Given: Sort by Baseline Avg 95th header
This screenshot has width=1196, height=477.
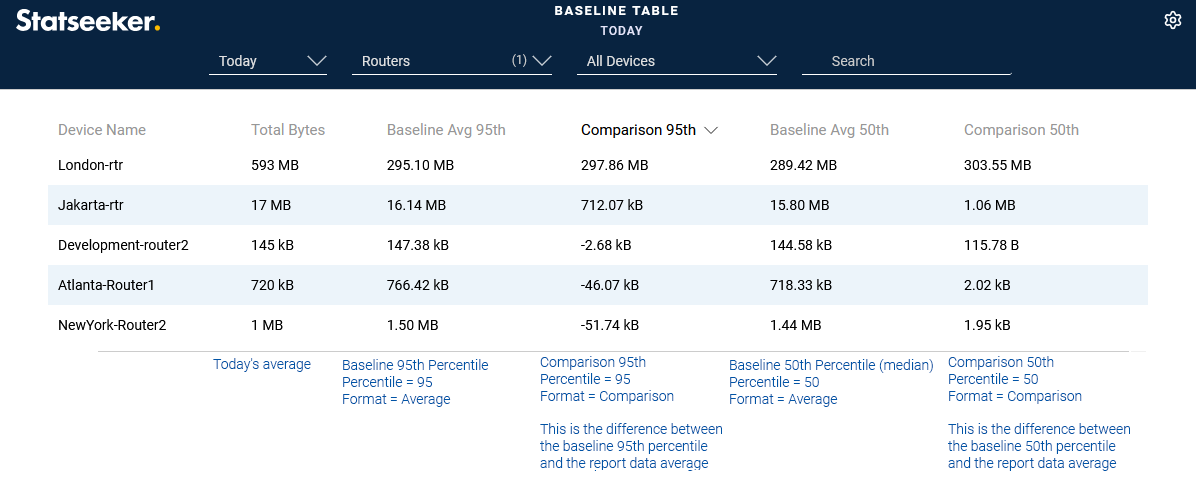Looking at the screenshot, I should coord(446,130).
